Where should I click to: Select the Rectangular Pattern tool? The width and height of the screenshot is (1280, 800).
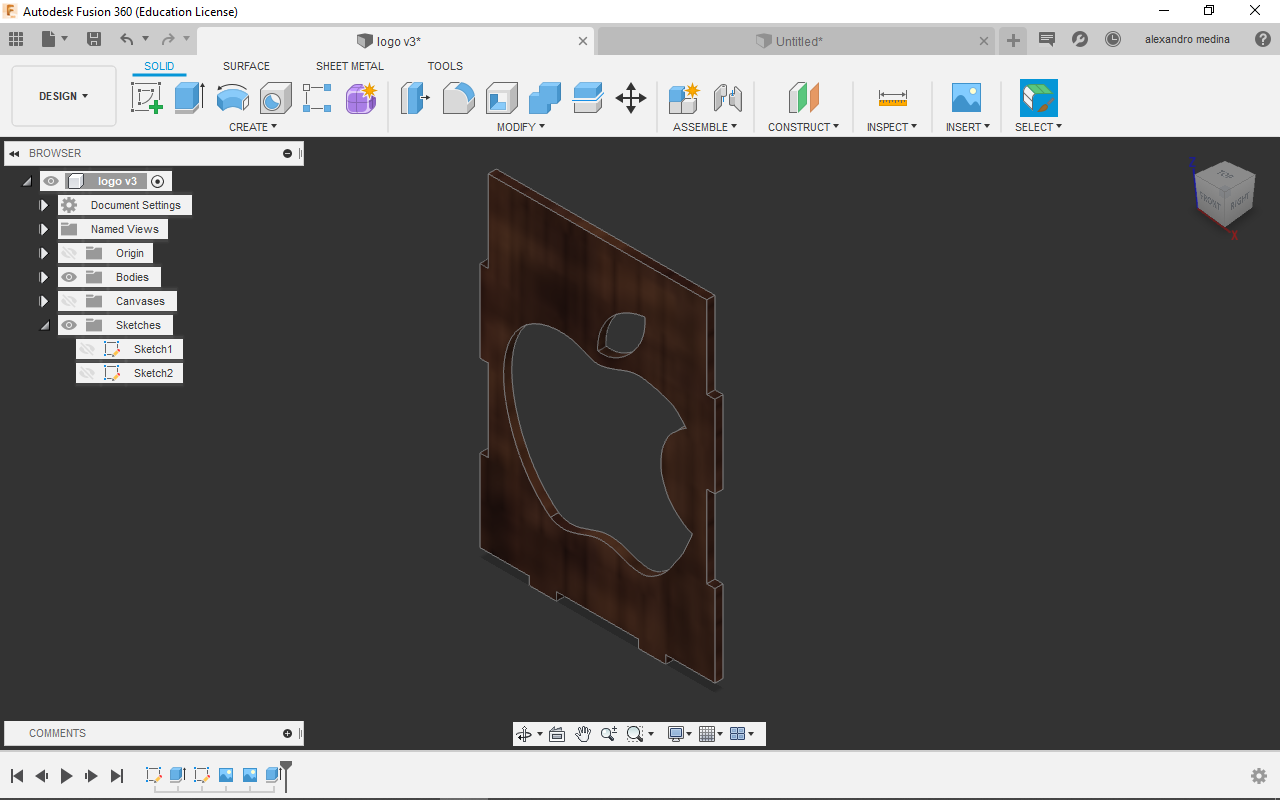tap(317, 98)
